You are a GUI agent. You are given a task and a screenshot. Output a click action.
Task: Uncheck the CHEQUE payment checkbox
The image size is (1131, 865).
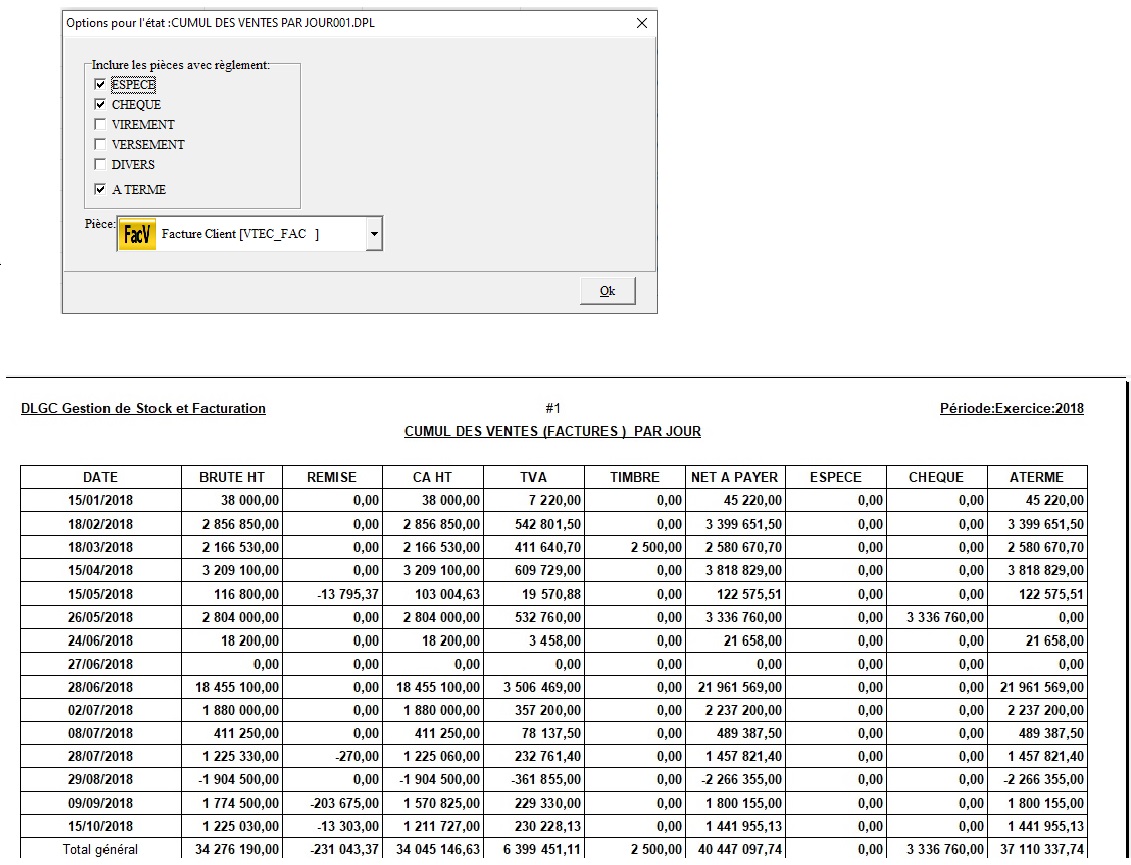pos(100,105)
